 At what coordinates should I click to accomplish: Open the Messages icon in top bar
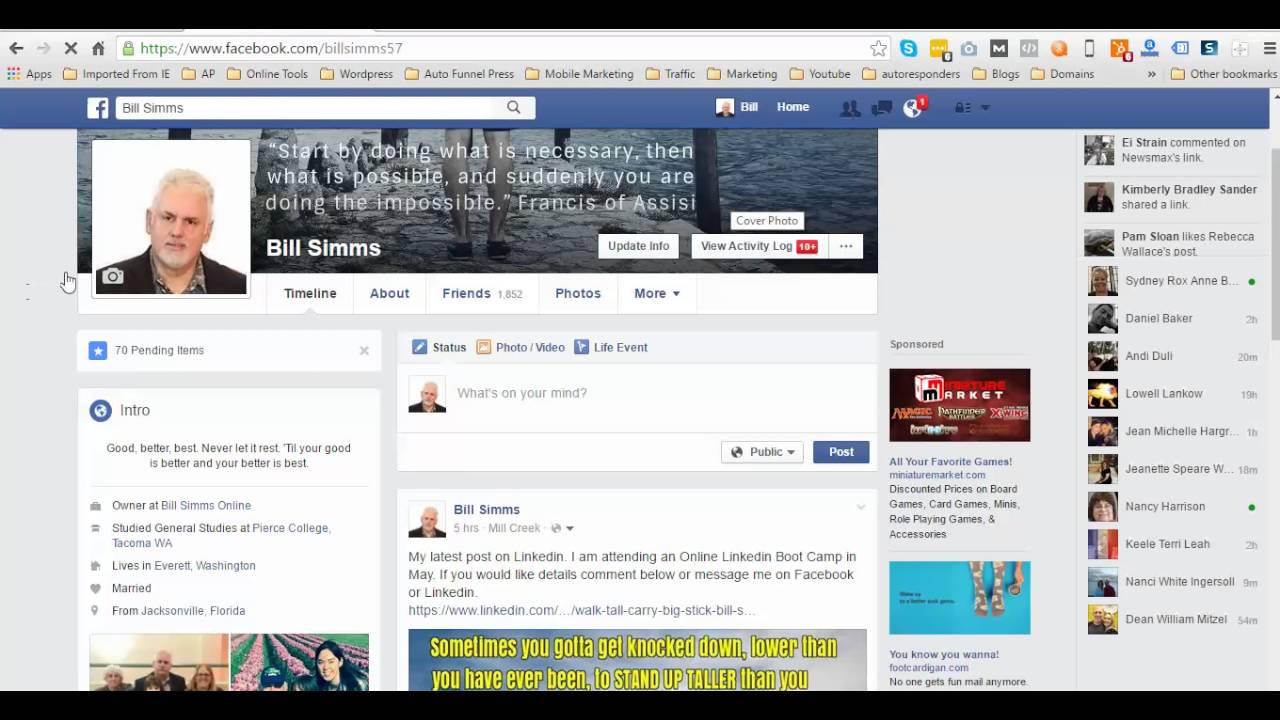[x=881, y=108]
